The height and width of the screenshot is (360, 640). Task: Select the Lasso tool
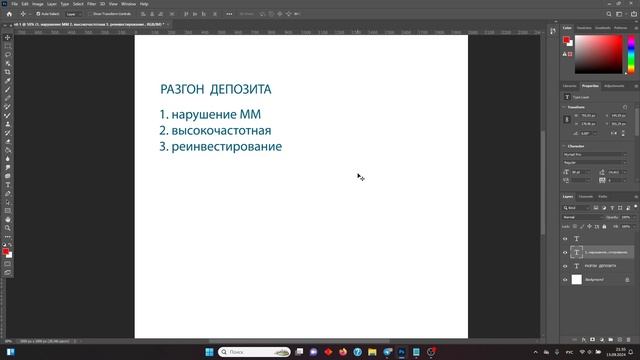click(7, 55)
